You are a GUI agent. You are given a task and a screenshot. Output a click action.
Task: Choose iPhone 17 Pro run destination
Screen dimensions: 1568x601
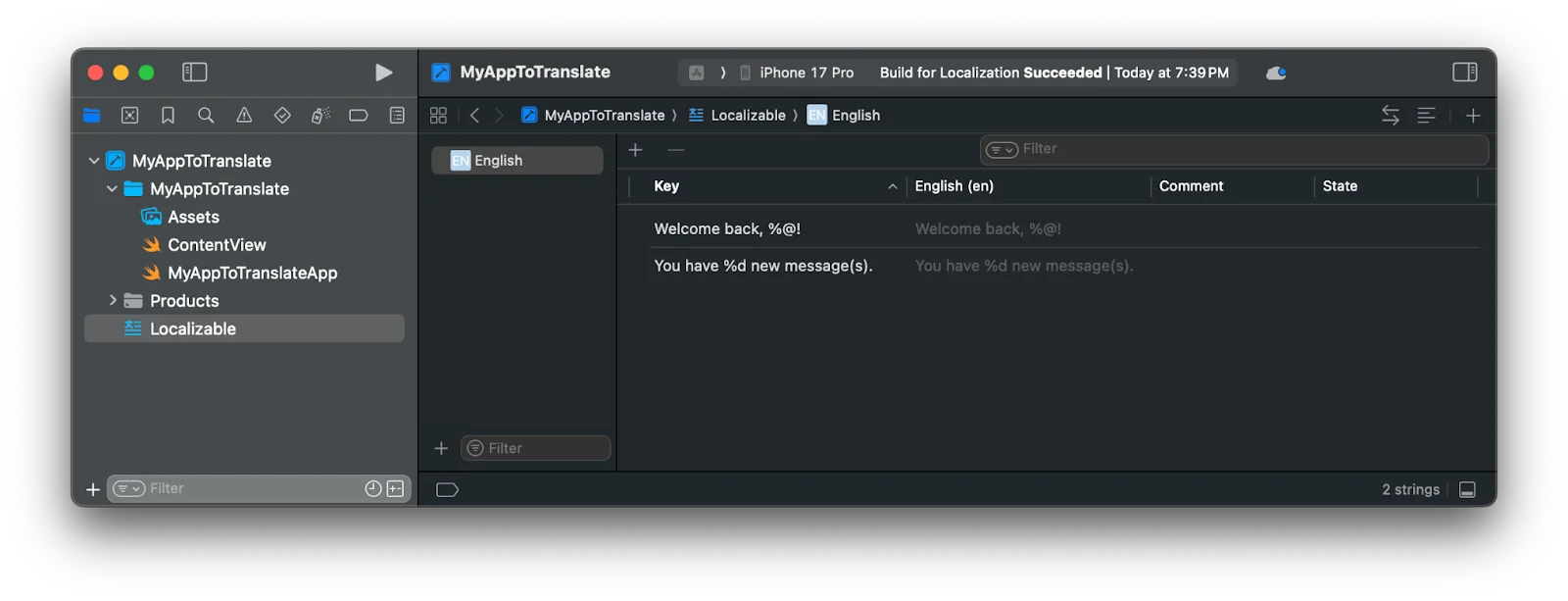tap(806, 73)
